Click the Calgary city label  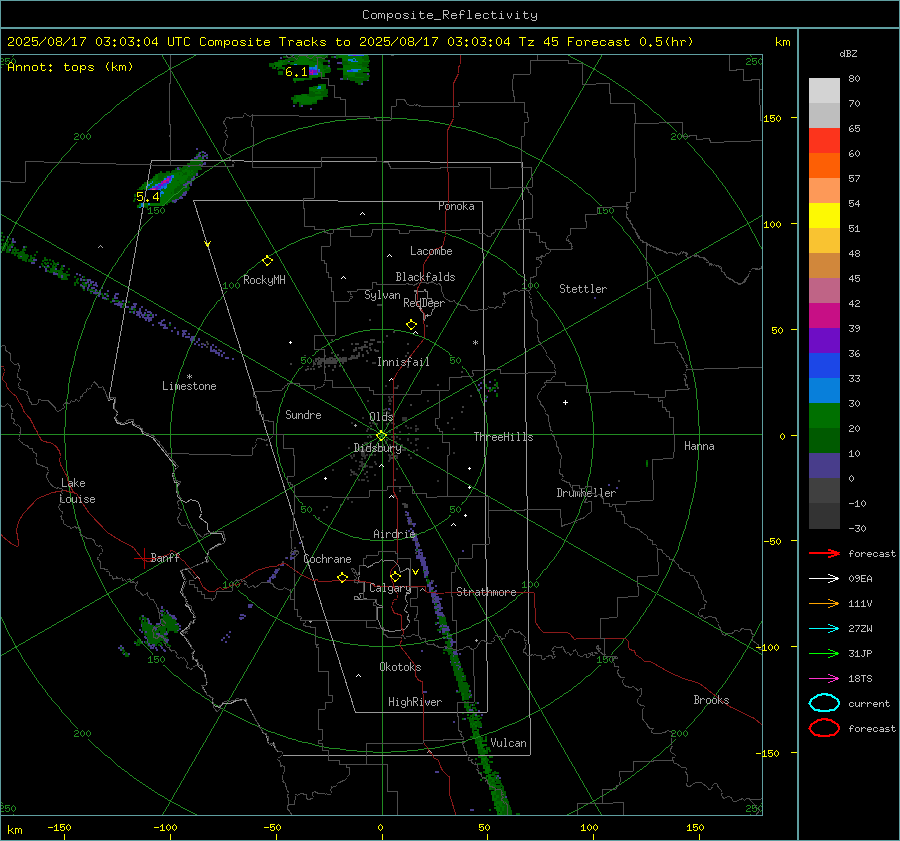pos(390,588)
